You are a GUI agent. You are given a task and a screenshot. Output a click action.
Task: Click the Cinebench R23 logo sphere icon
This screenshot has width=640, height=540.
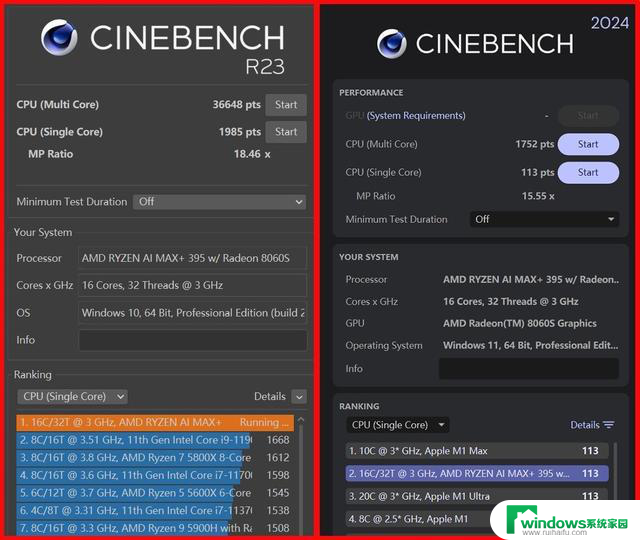pyautogui.click(x=59, y=37)
